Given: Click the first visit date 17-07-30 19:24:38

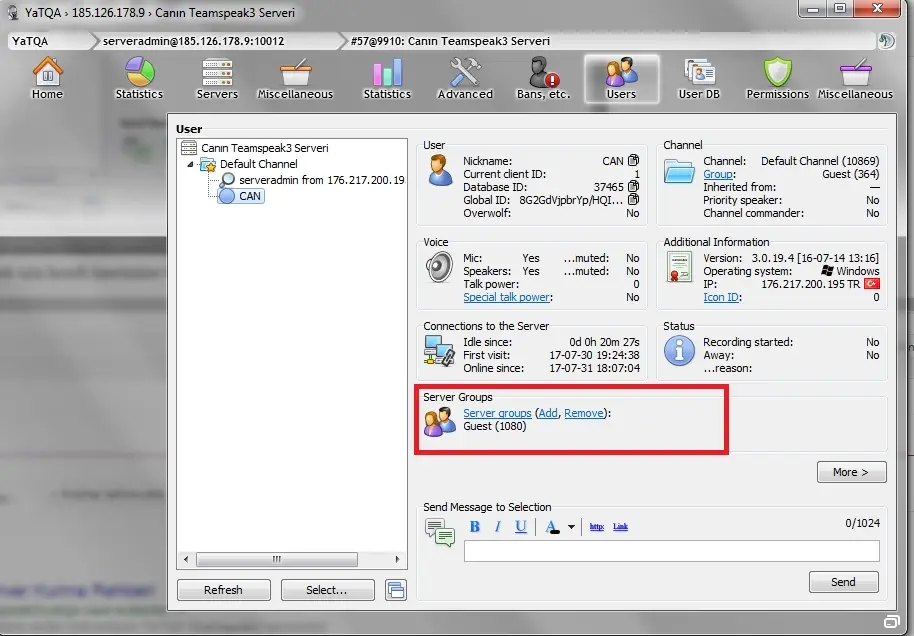Looking at the screenshot, I should pos(595,355).
